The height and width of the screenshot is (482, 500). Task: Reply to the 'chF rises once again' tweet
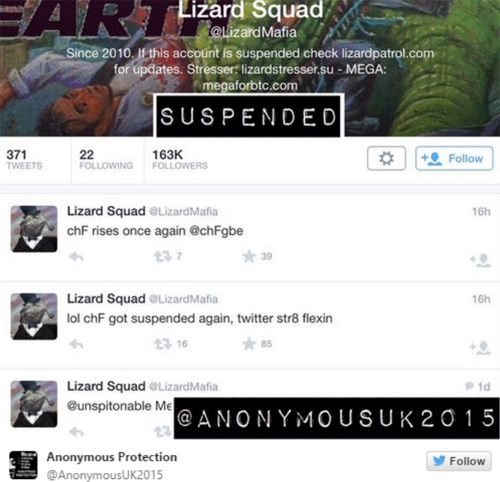(76, 257)
